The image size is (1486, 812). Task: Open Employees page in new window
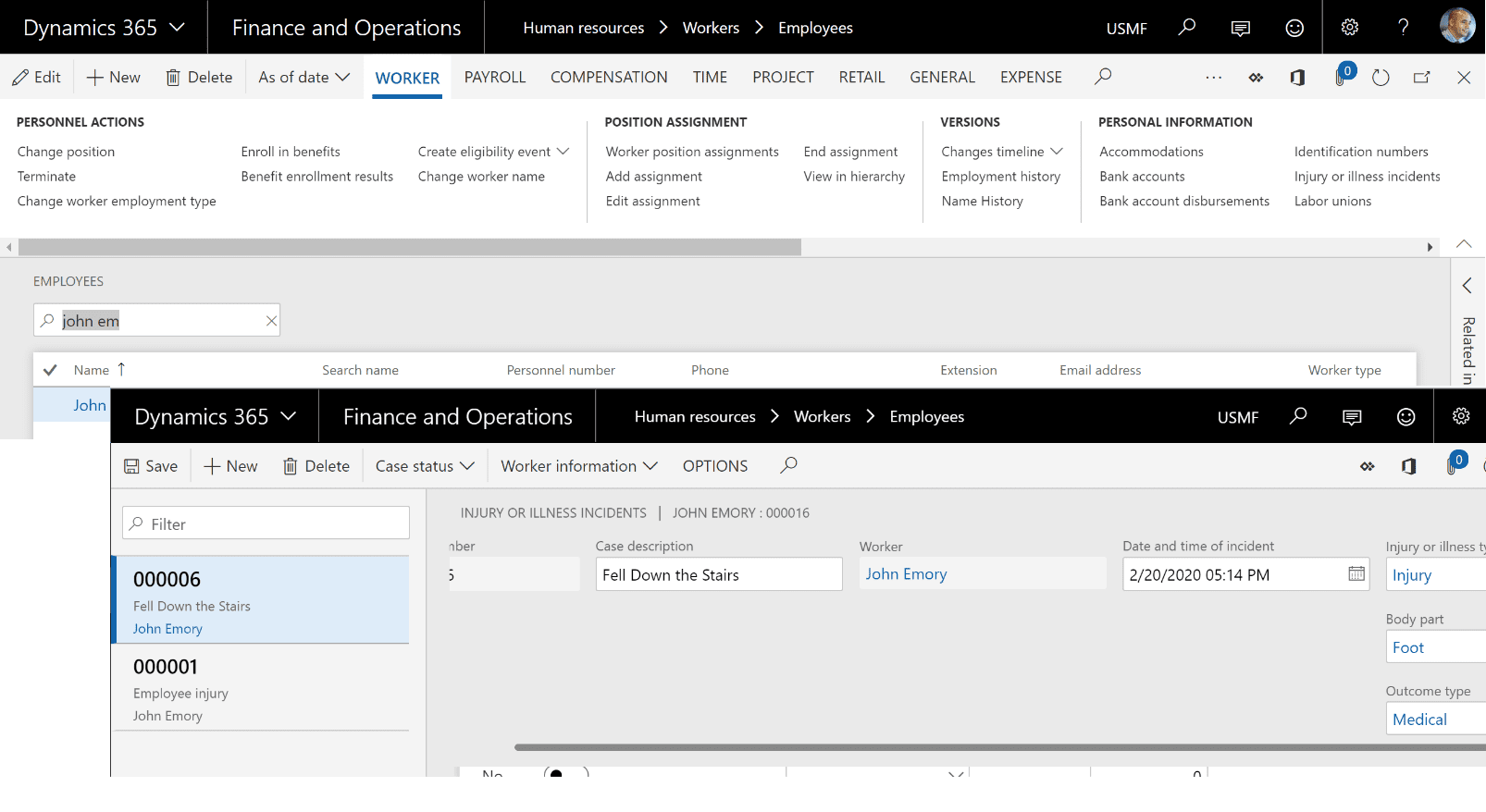[x=1422, y=78]
